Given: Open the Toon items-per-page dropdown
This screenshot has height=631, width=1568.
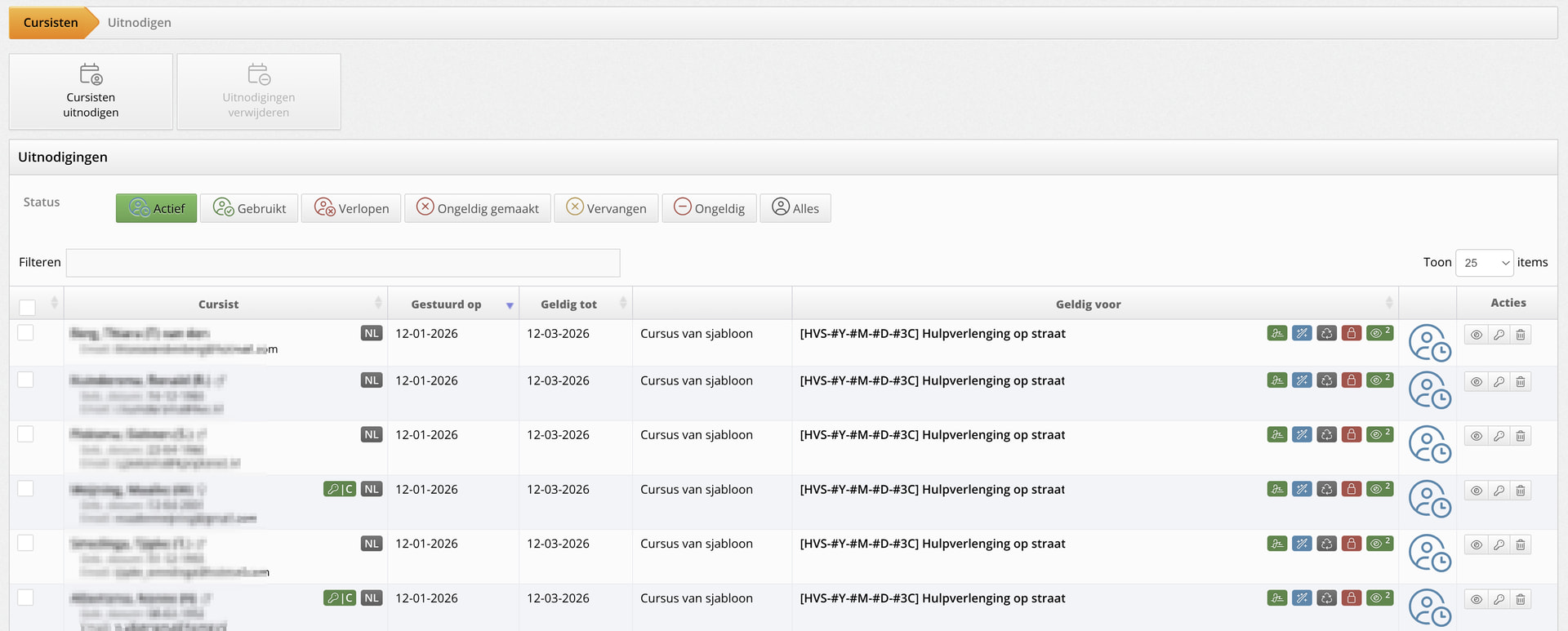Looking at the screenshot, I should pos(1484,263).
